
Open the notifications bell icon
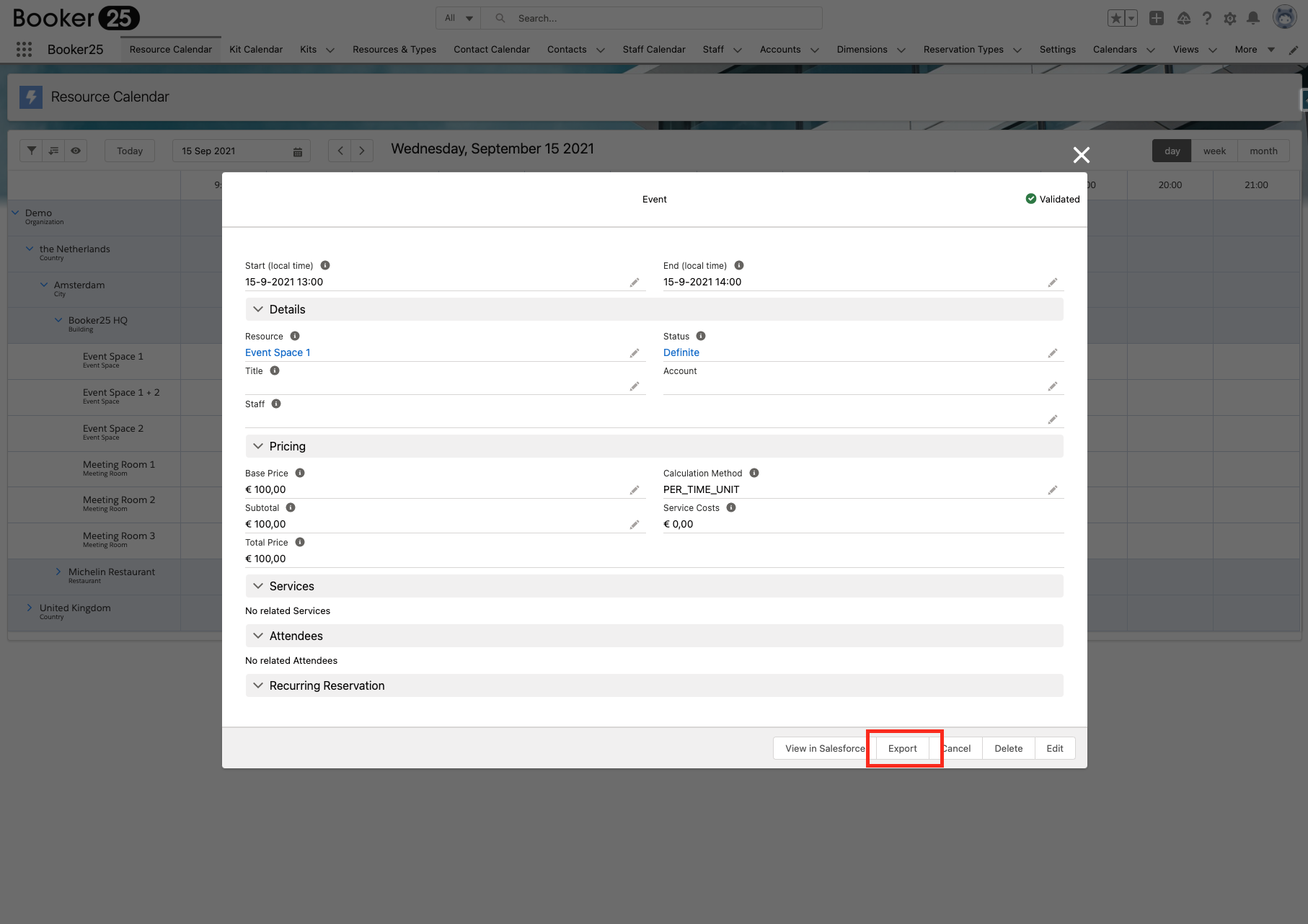click(1253, 18)
